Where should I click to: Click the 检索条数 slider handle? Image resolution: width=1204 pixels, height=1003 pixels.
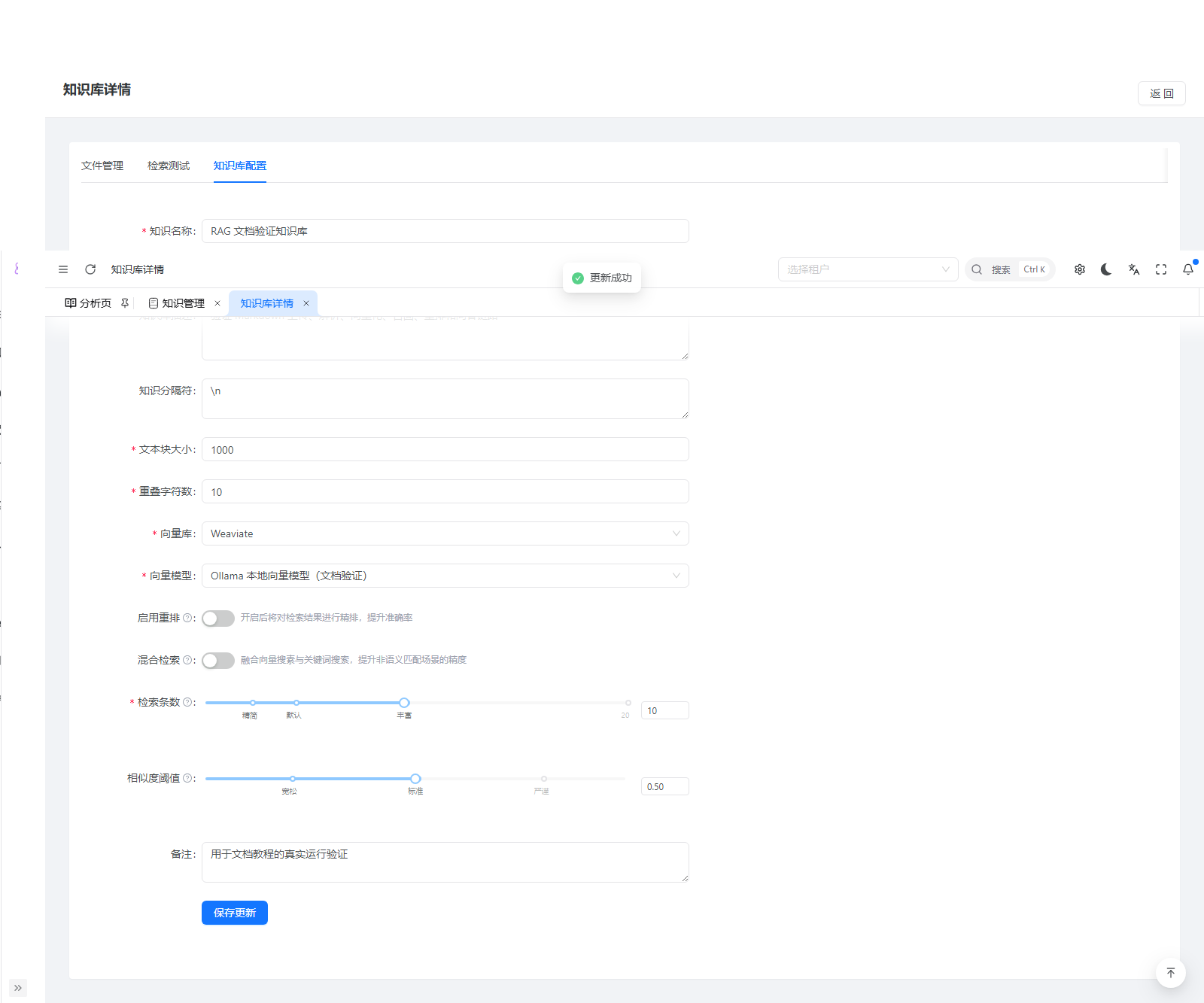pyautogui.click(x=404, y=703)
